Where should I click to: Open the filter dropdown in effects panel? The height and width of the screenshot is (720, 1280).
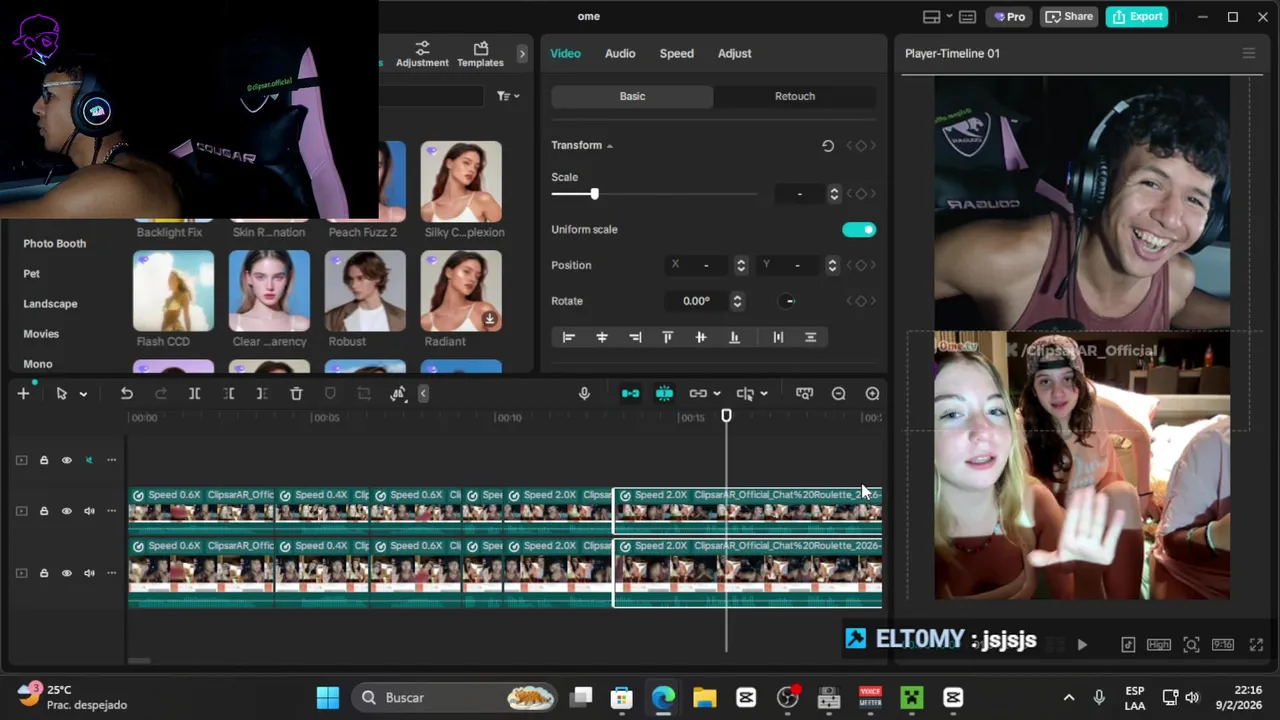(x=508, y=96)
